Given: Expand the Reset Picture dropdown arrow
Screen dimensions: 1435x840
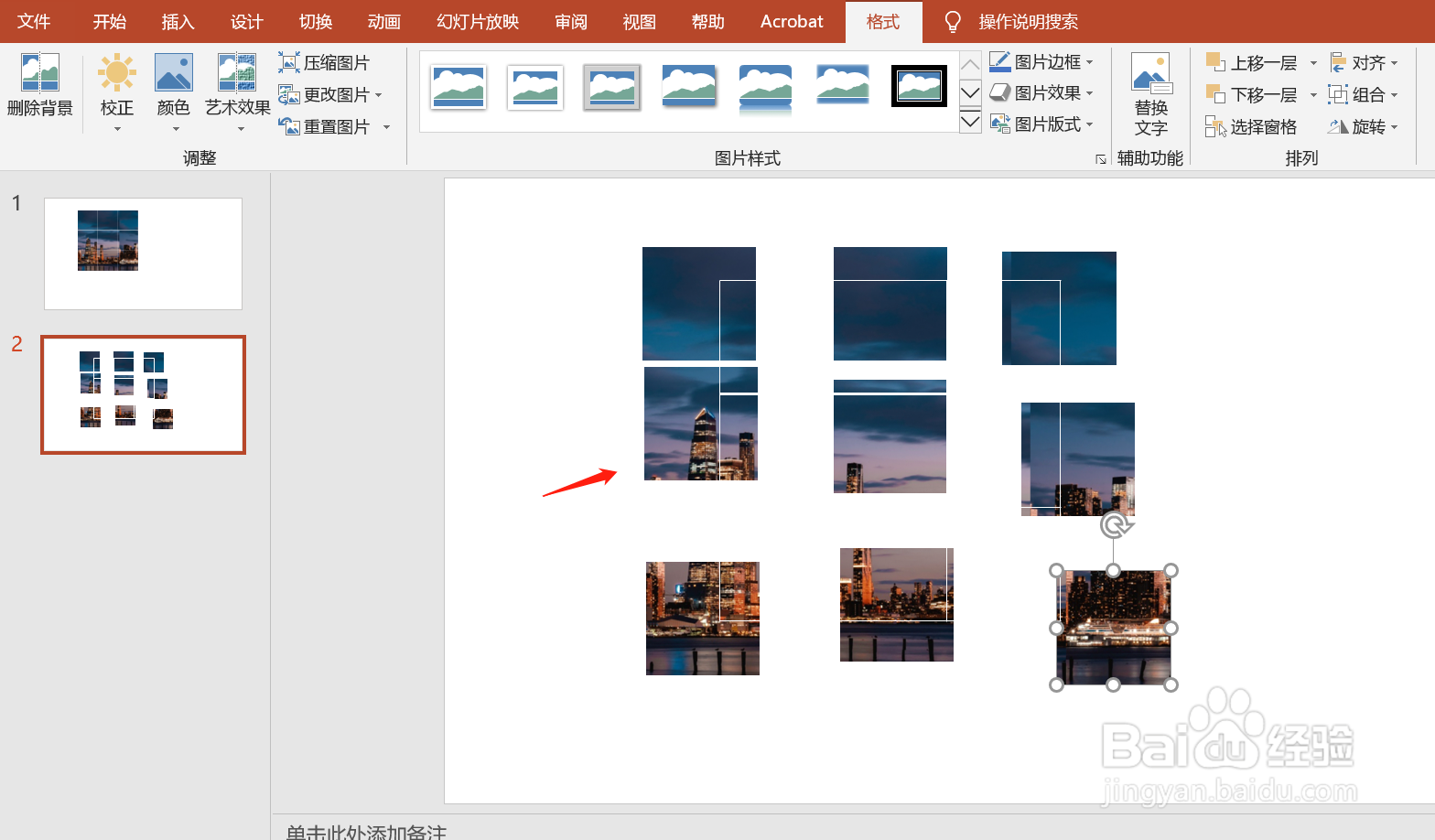Looking at the screenshot, I should tap(386, 127).
